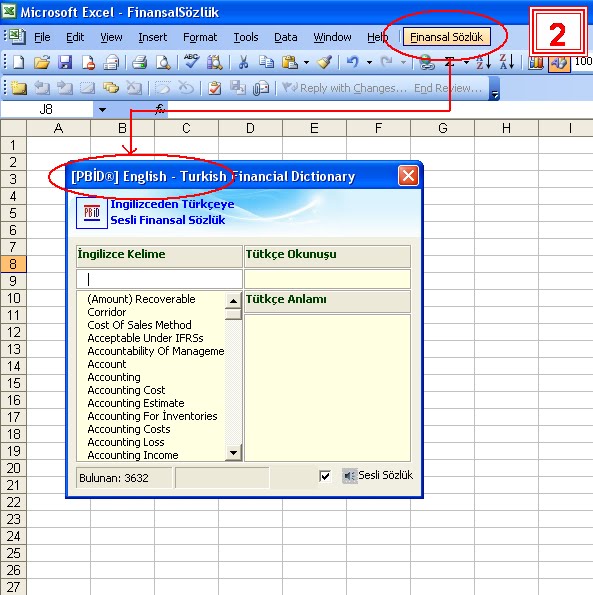Click the New Comment note icon
The width and height of the screenshot is (593, 595).
pos(19,88)
